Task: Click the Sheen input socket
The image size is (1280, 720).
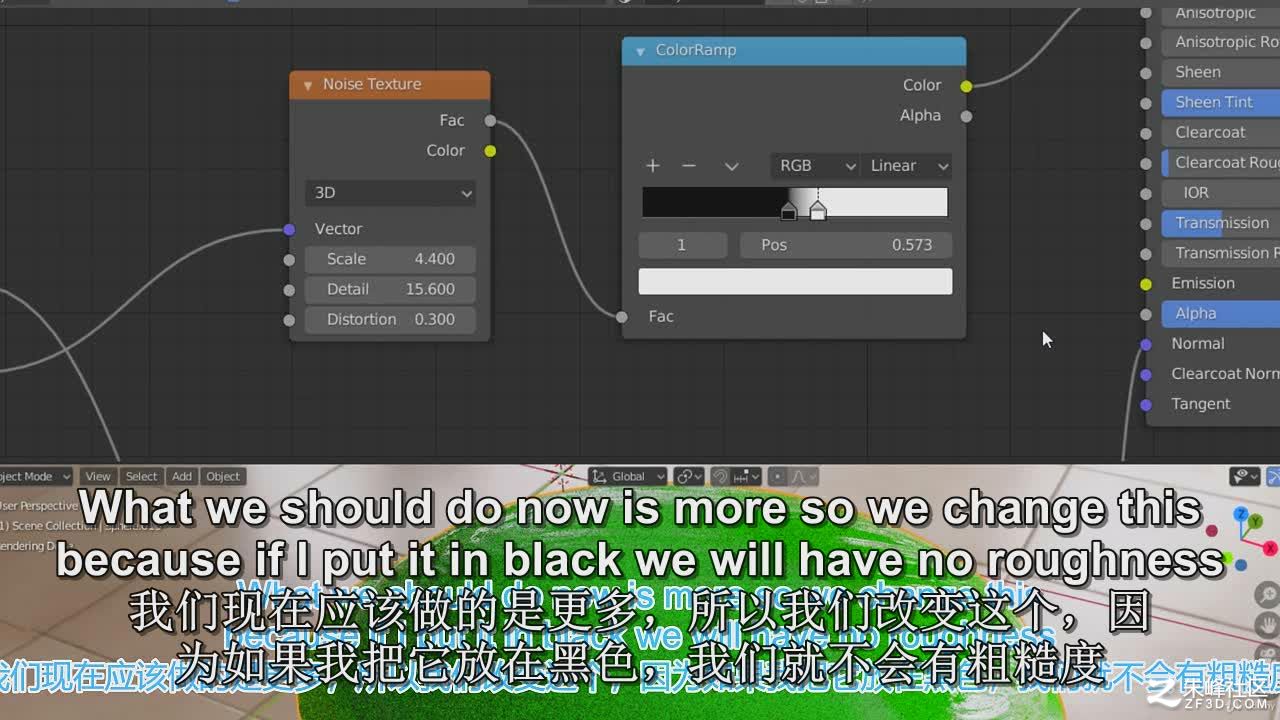Action: (x=1146, y=73)
